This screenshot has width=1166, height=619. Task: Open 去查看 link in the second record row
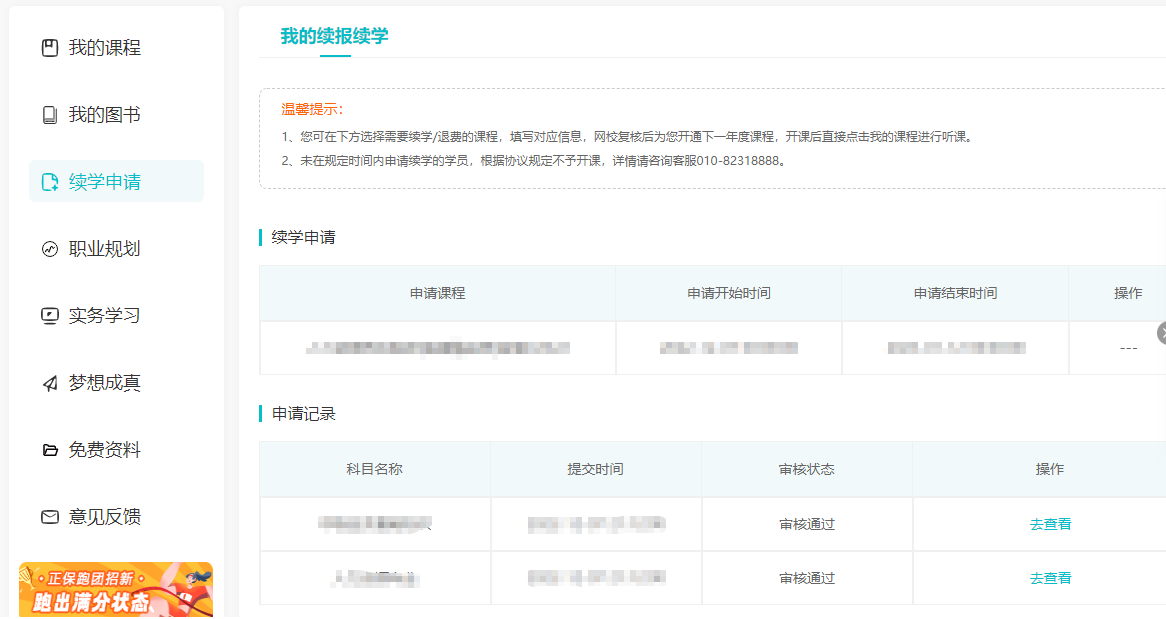[x=1050, y=578]
